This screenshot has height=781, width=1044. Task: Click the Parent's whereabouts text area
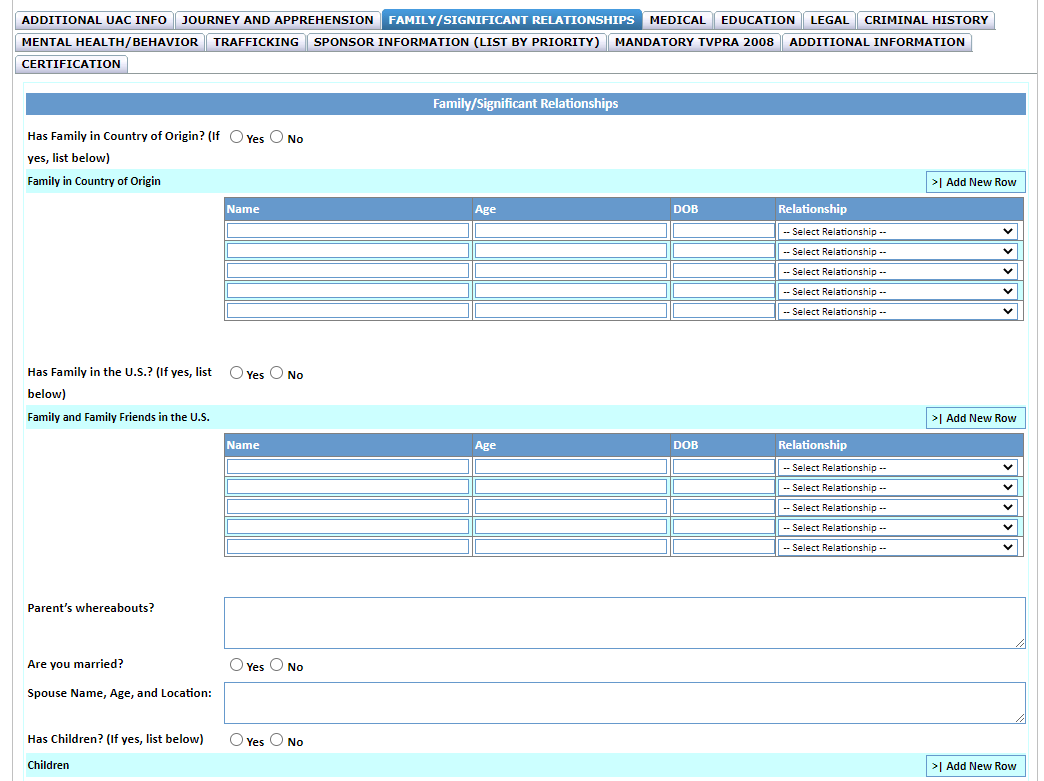pyautogui.click(x=624, y=623)
